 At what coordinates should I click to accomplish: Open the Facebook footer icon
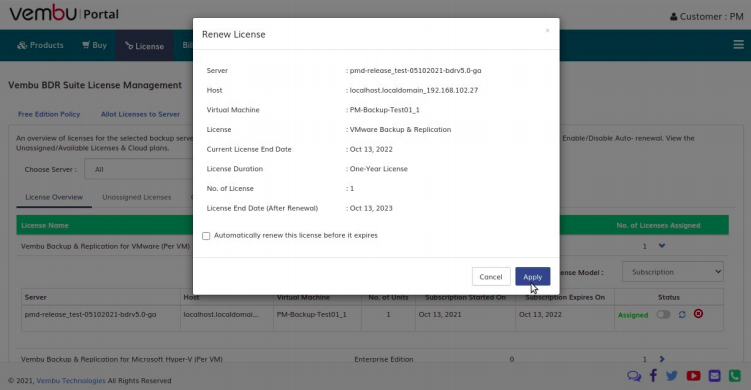(653, 375)
